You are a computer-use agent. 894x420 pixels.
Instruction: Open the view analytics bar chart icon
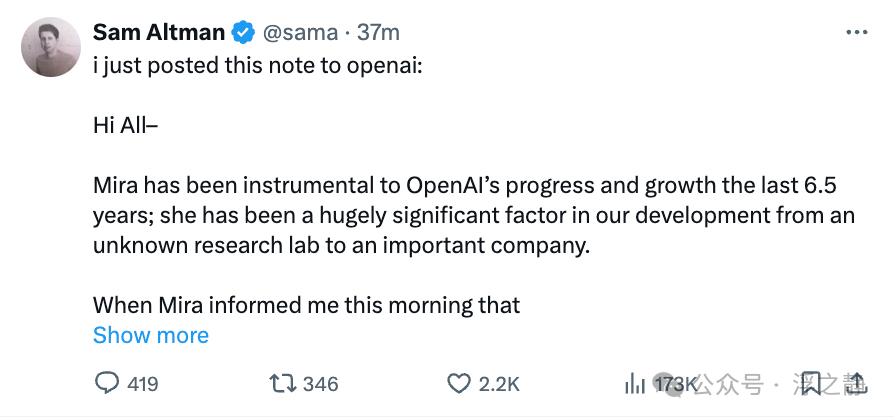[635, 383]
